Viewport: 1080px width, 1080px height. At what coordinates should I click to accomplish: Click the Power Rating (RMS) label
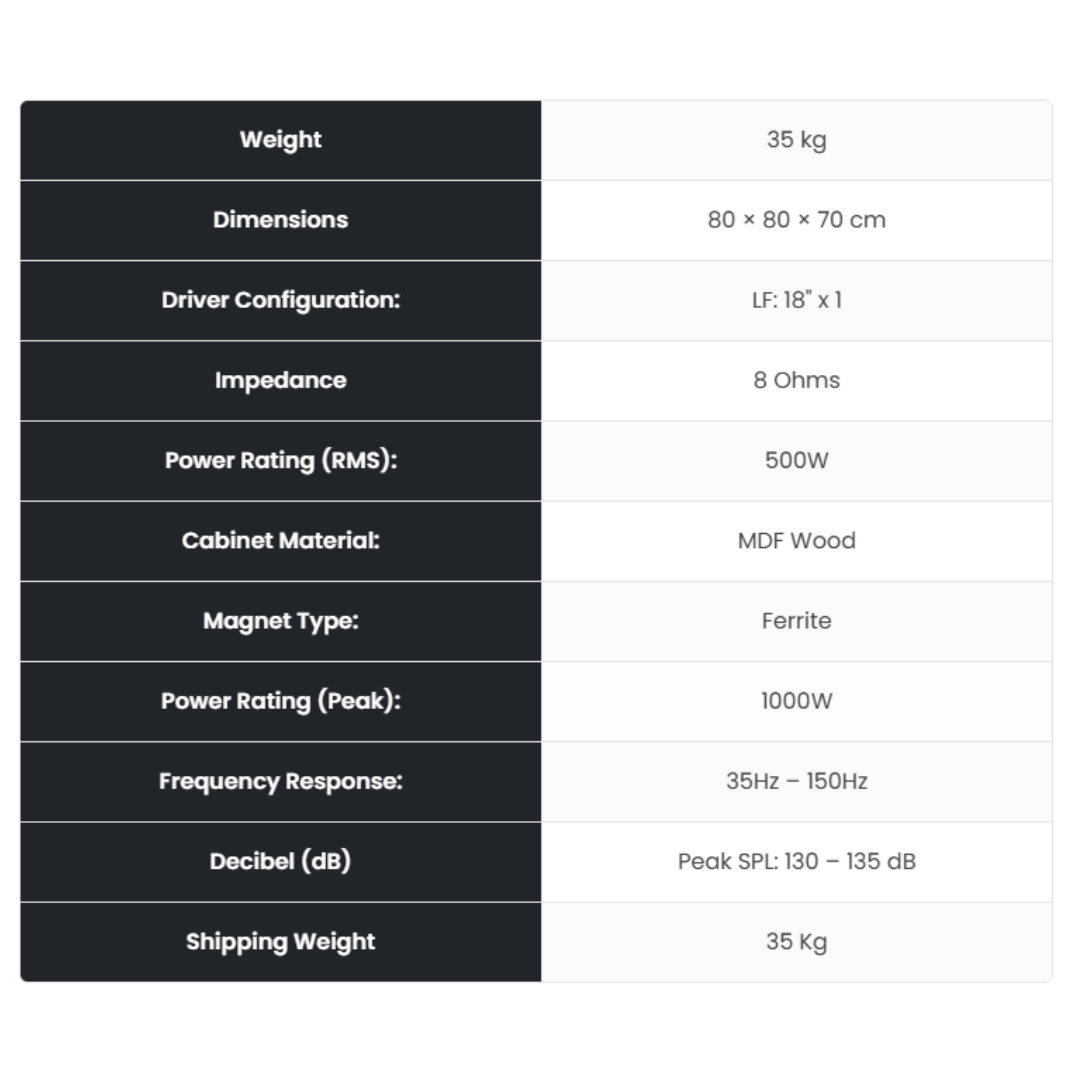(x=281, y=461)
